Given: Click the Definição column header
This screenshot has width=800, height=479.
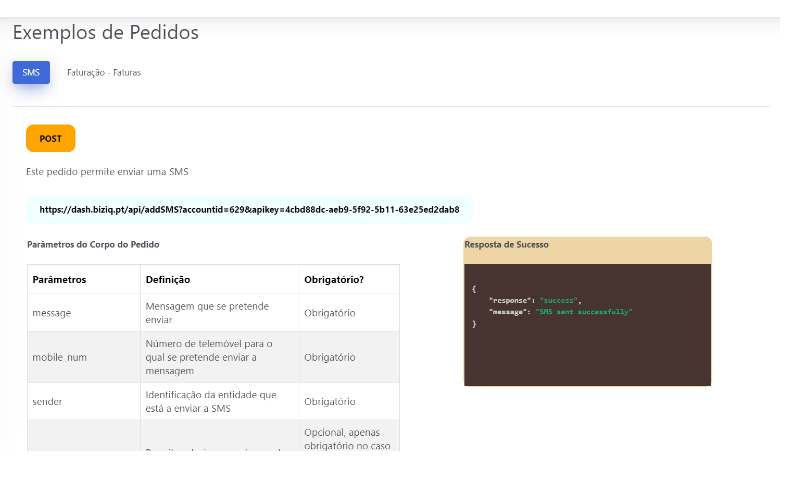Looking at the screenshot, I should [x=168, y=279].
